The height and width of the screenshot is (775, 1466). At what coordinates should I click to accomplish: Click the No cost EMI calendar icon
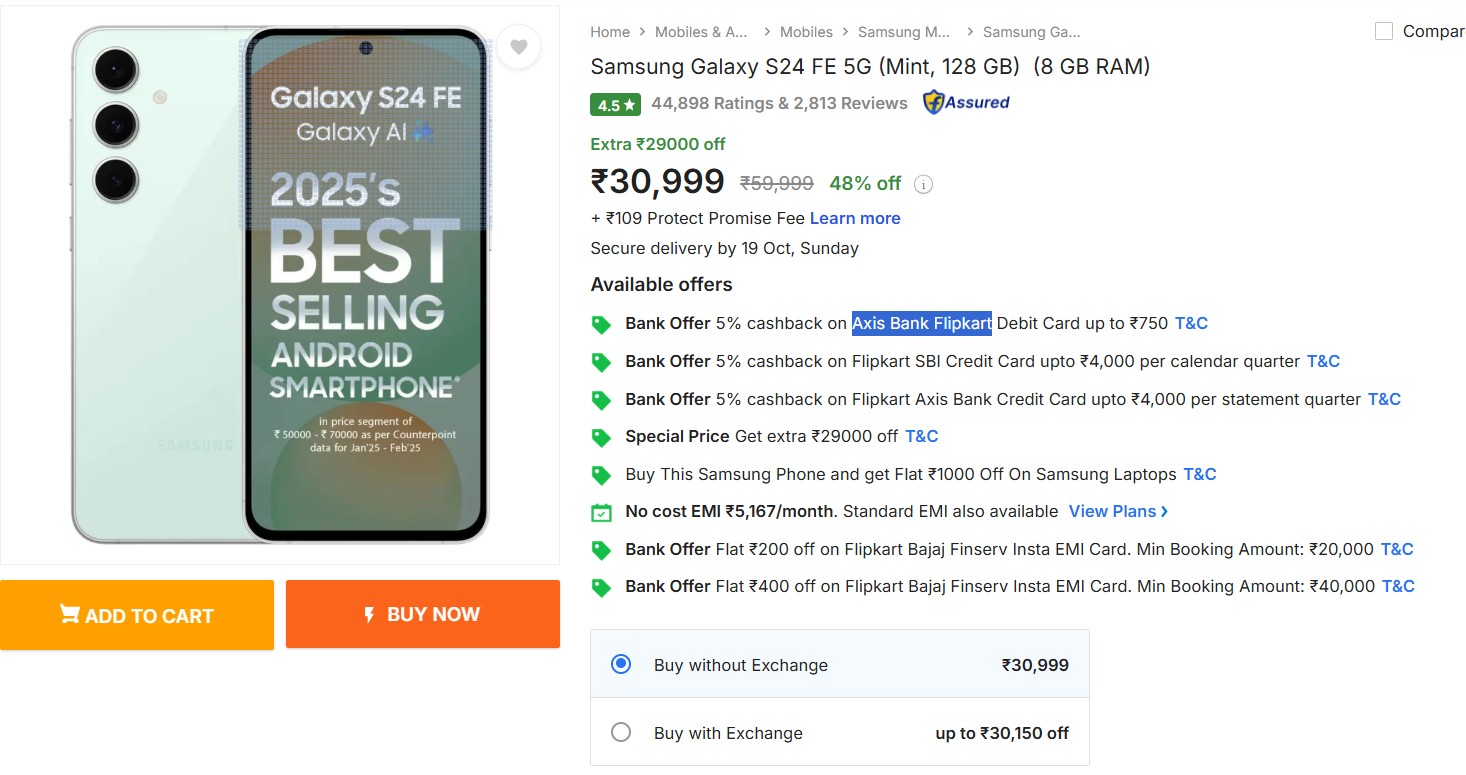pyautogui.click(x=601, y=513)
